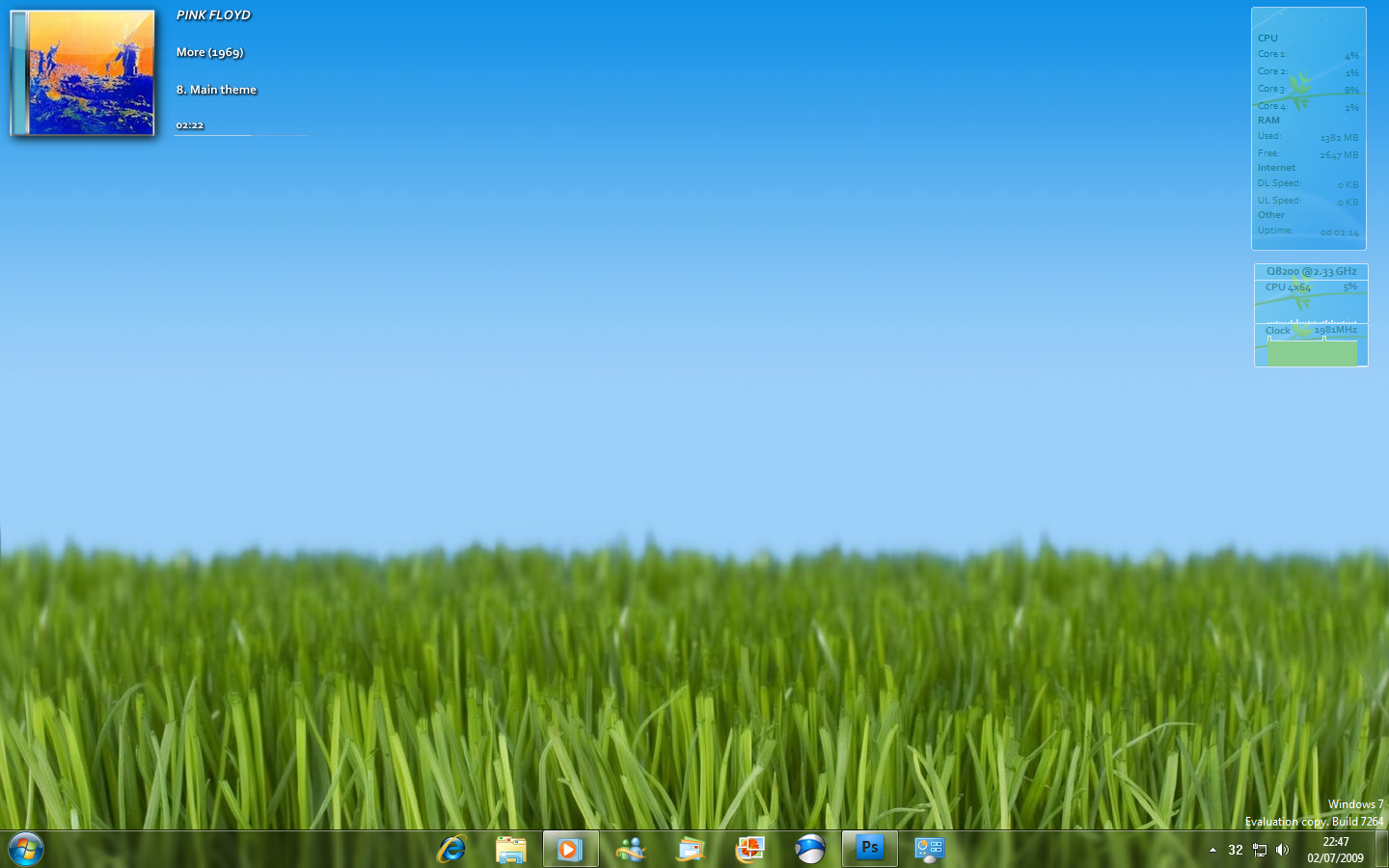
Task: Open the Windows Start menu orb
Action: coord(26,849)
